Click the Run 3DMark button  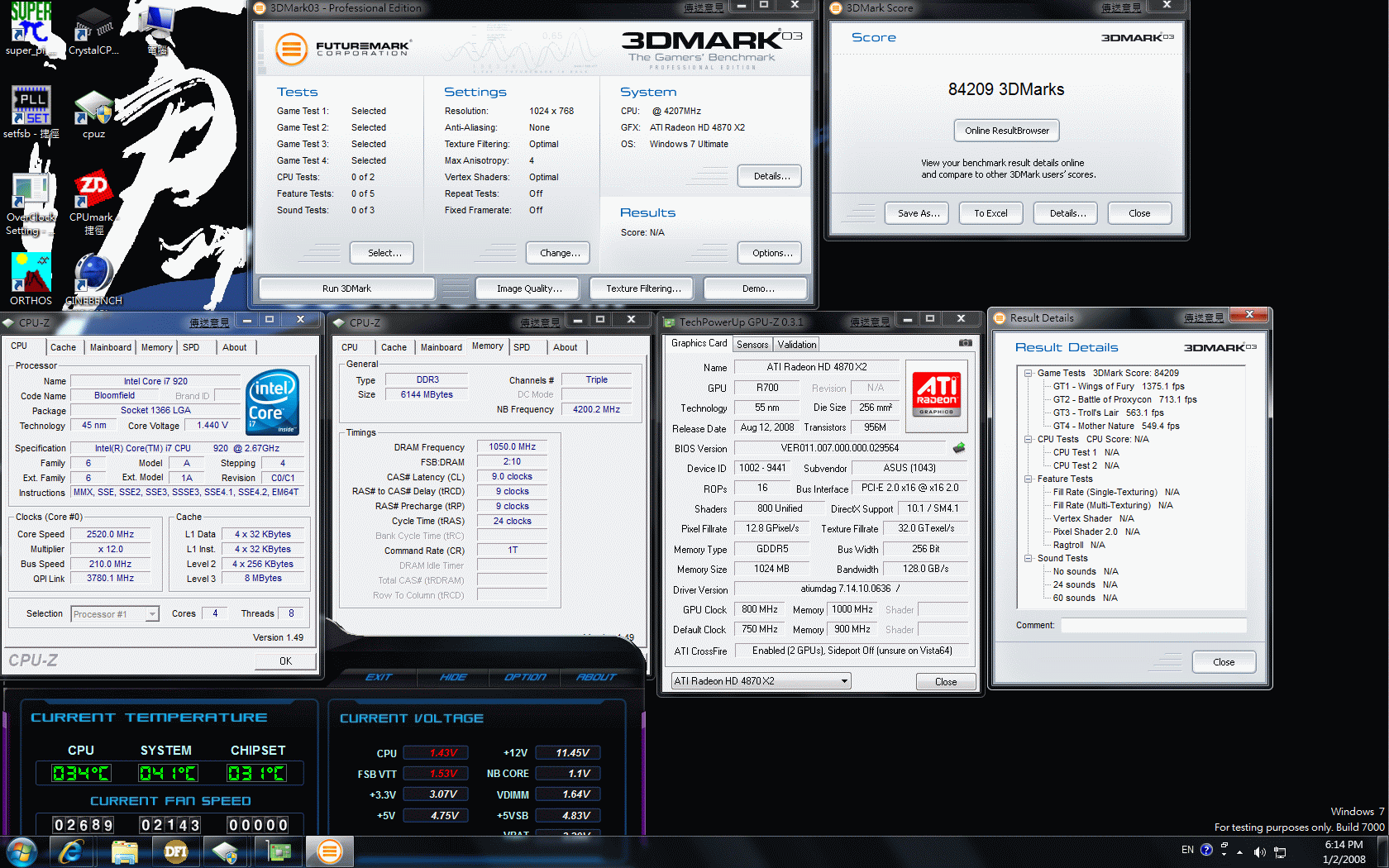click(x=346, y=289)
